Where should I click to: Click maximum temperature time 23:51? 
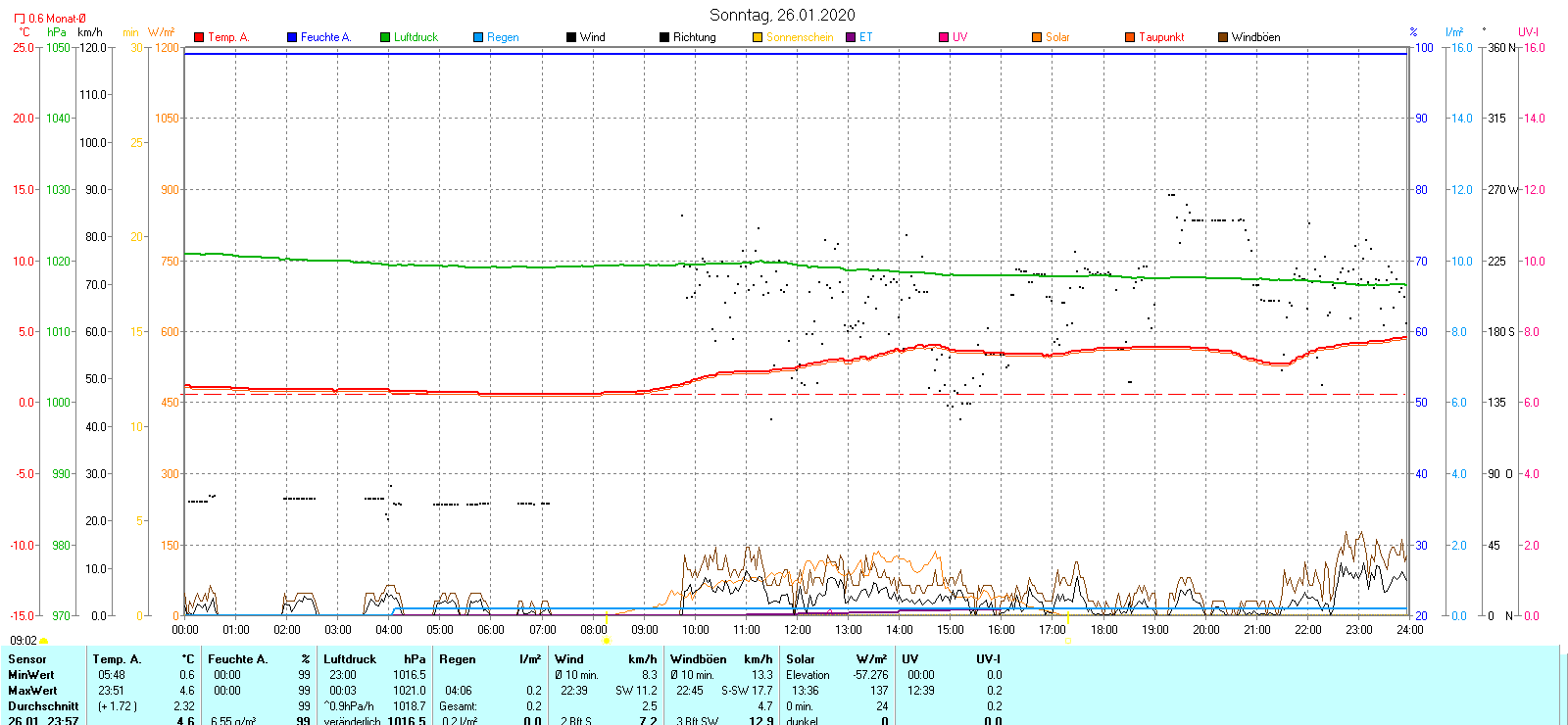point(112,691)
